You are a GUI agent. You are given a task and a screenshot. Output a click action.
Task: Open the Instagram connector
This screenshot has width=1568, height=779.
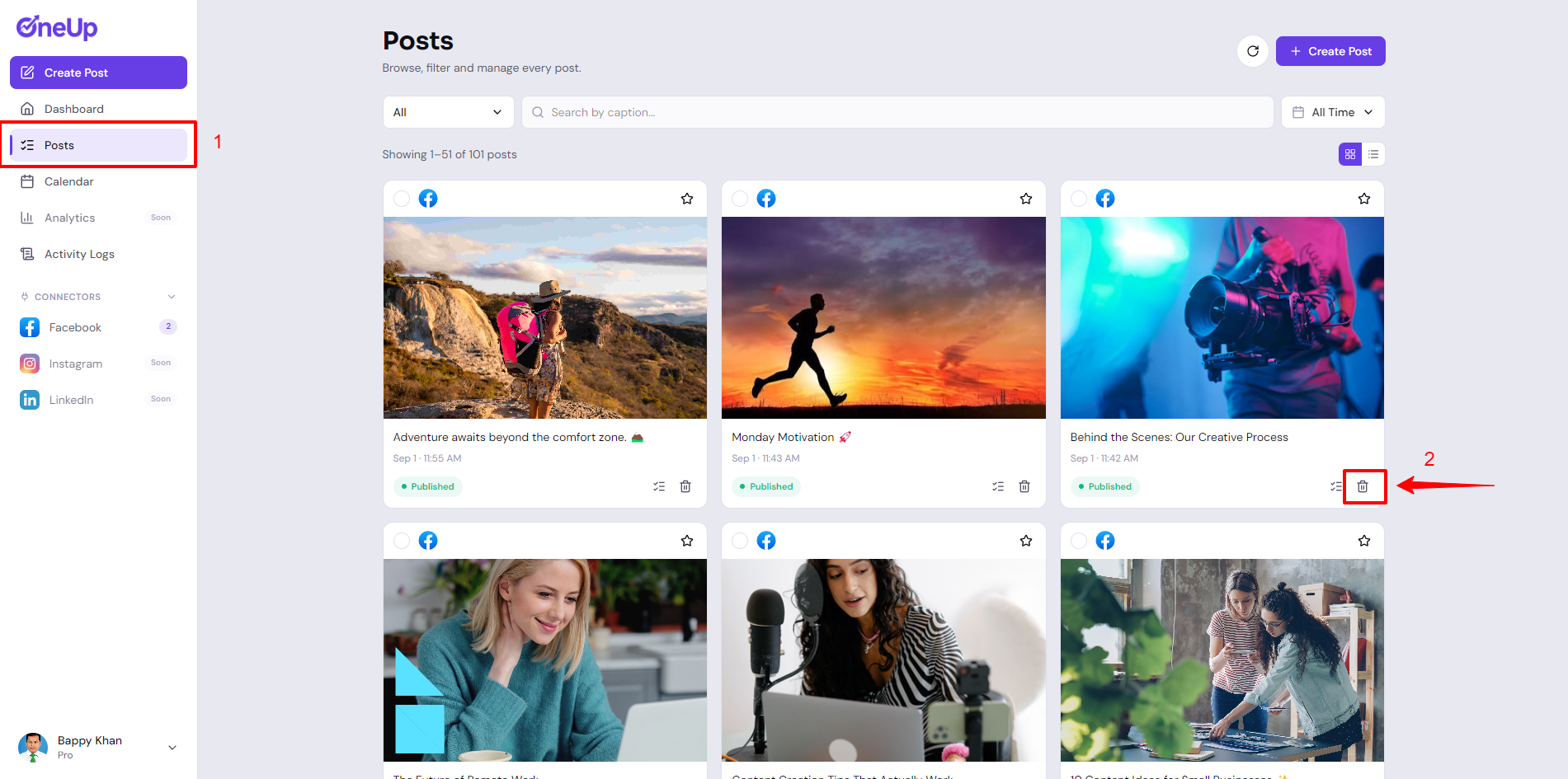[98, 364]
